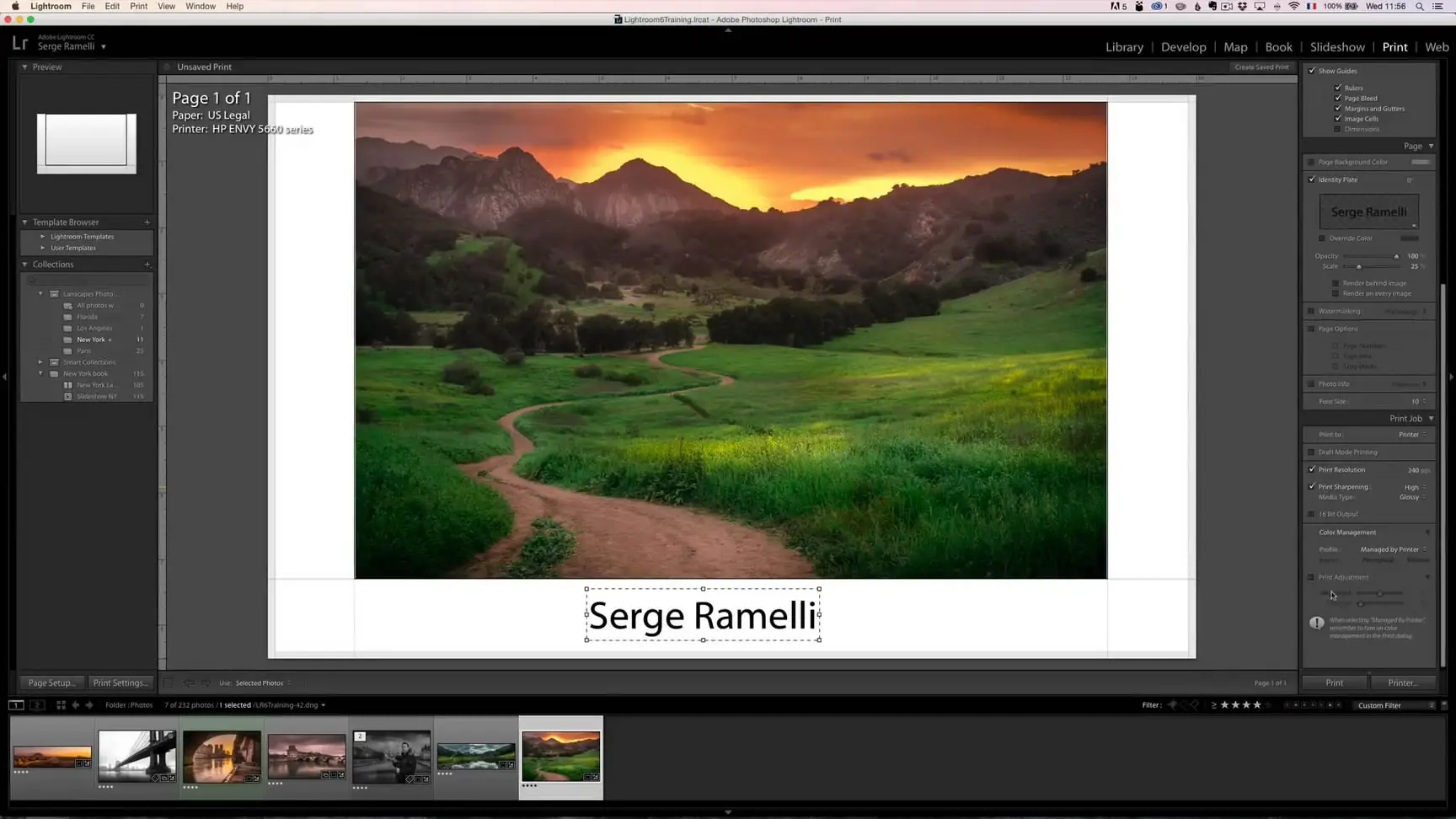Screen dimensions: 1456x819
Task: Open Use Selected Photos dropdown
Action: [263, 683]
